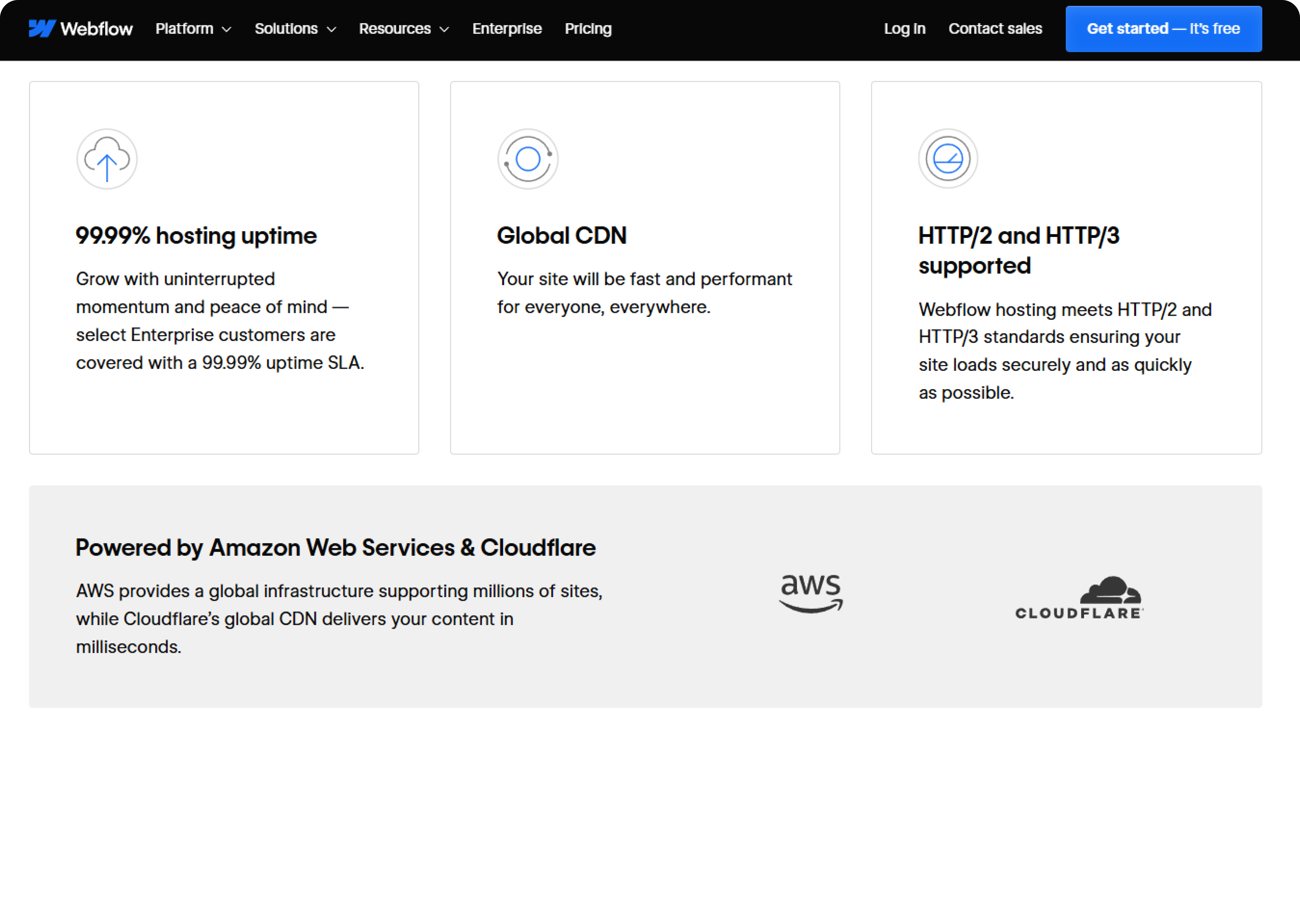This screenshot has width=1300, height=924.
Task: Expand the Solutions dropdown chevron
Action: pyautogui.click(x=331, y=30)
